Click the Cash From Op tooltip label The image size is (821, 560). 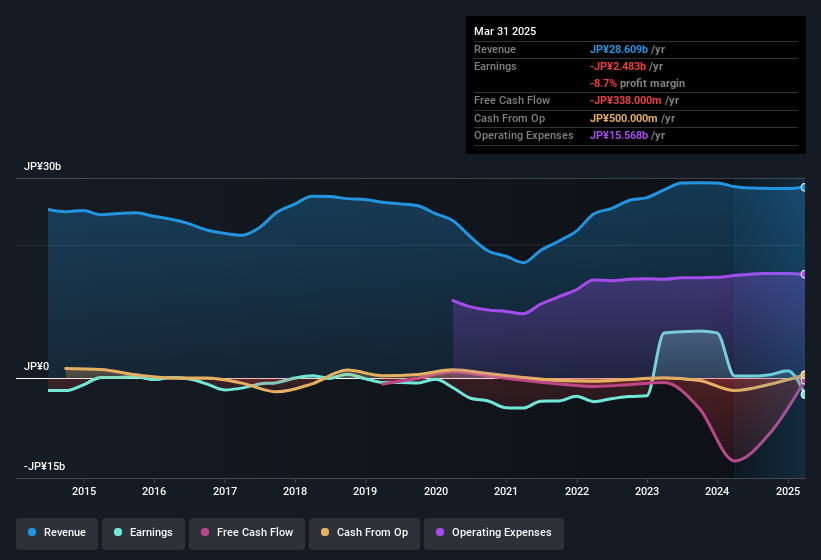509,118
